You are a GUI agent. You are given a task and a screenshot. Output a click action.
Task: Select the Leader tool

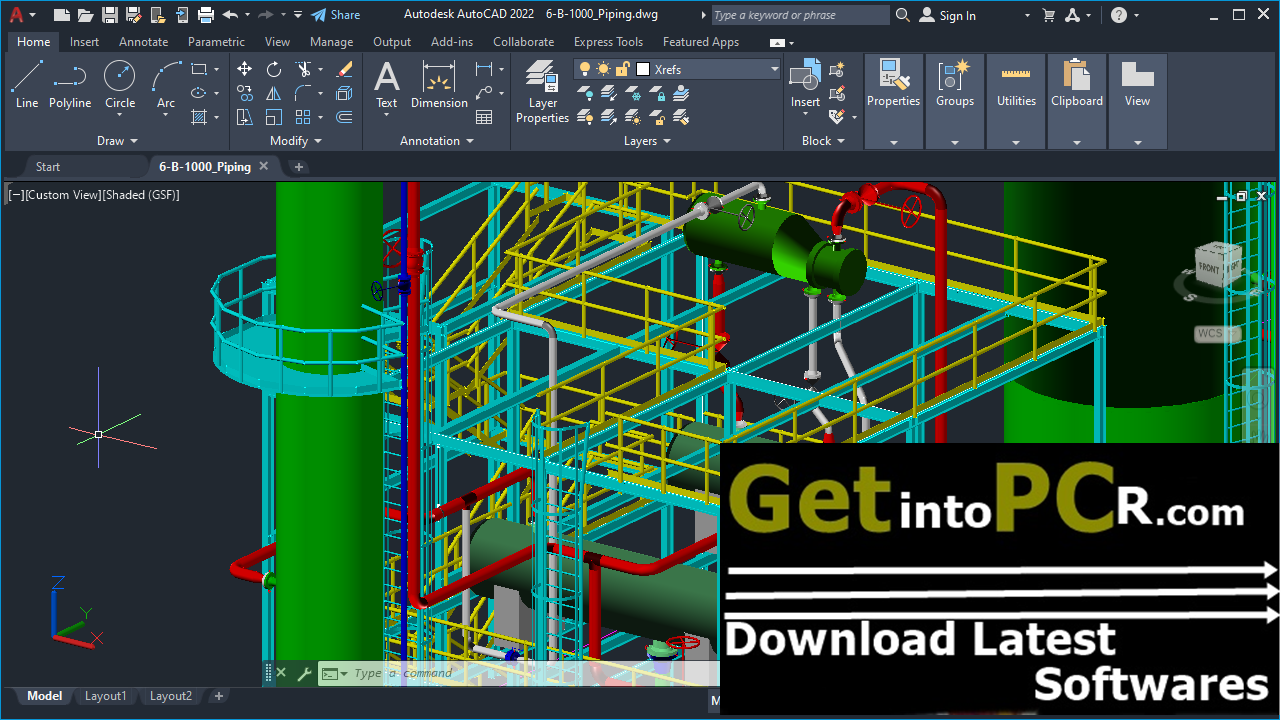(484, 93)
